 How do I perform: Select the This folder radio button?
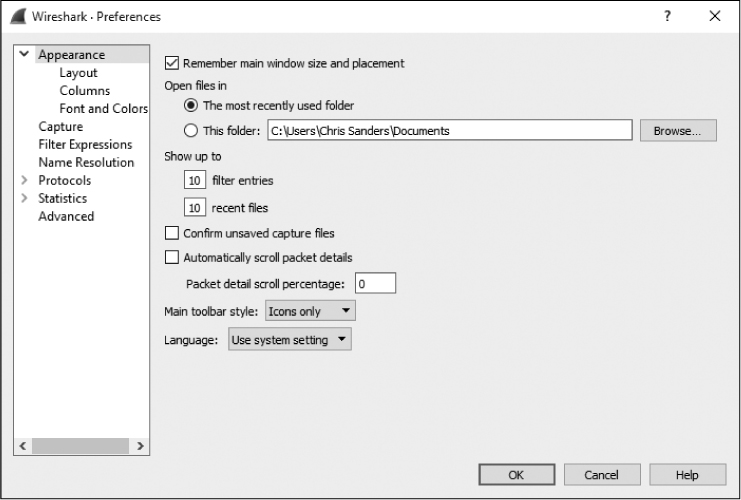click(191, 130)
